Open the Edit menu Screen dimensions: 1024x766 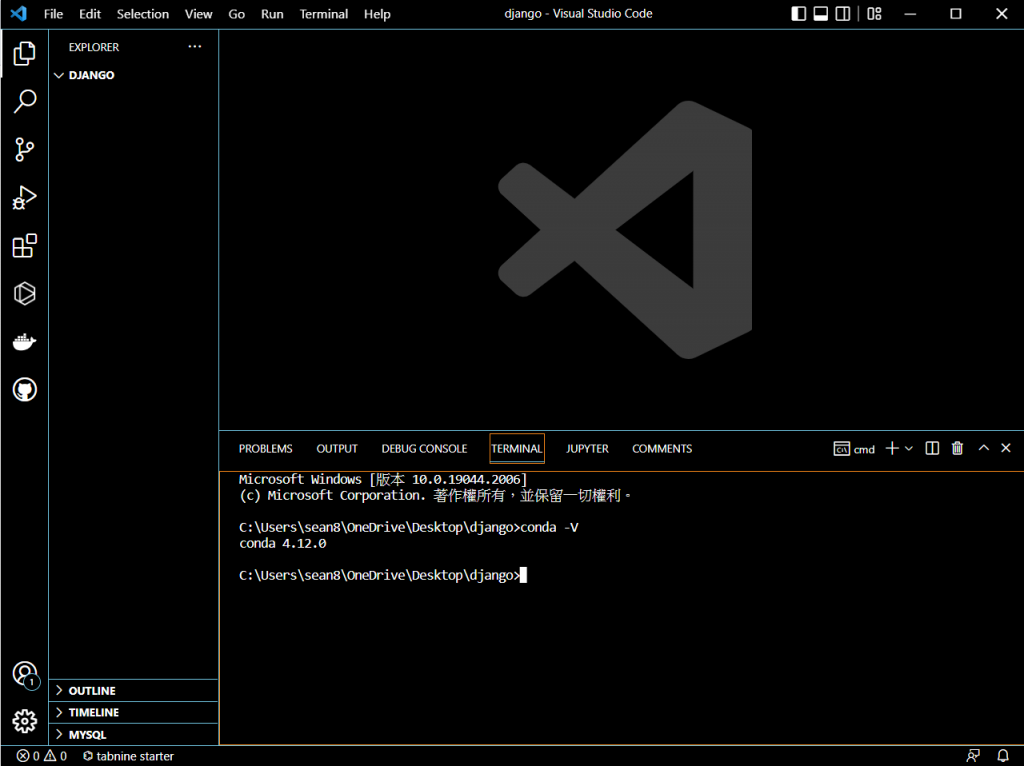pyautogui.click(x=89, y=14)
